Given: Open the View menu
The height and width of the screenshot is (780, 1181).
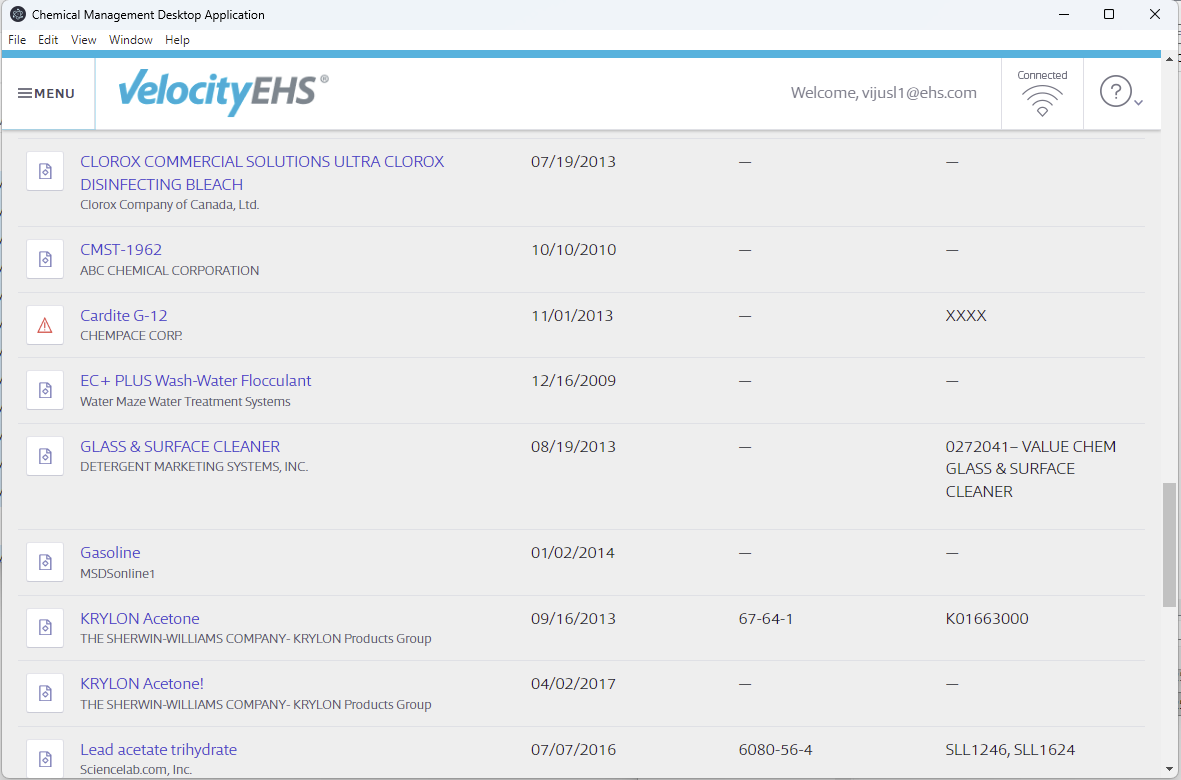Looking at the screenshot, I should [84, 40].
